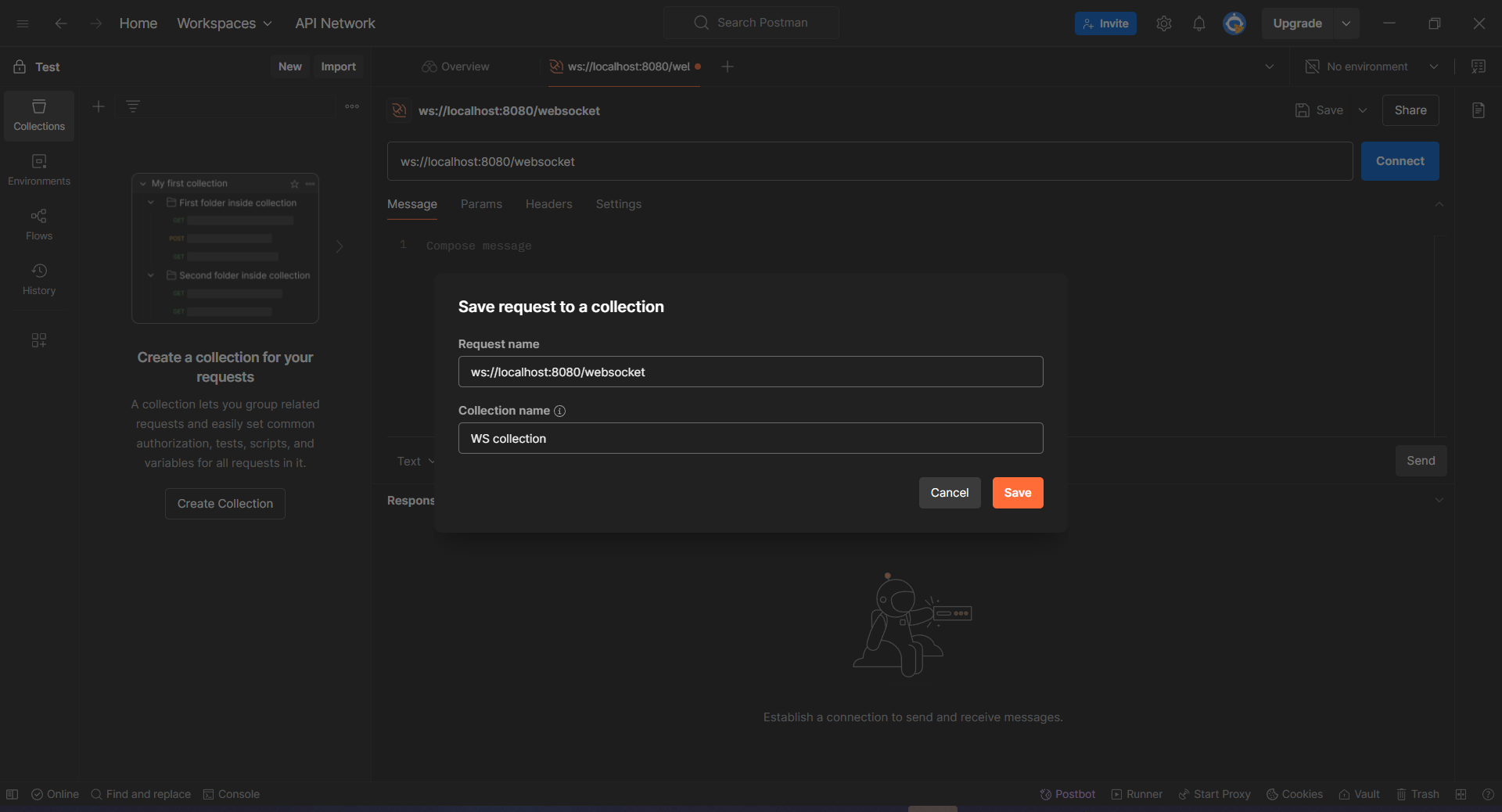Click the Connect button
The height and width of the screenshot is (812, 1502).
1400,161
